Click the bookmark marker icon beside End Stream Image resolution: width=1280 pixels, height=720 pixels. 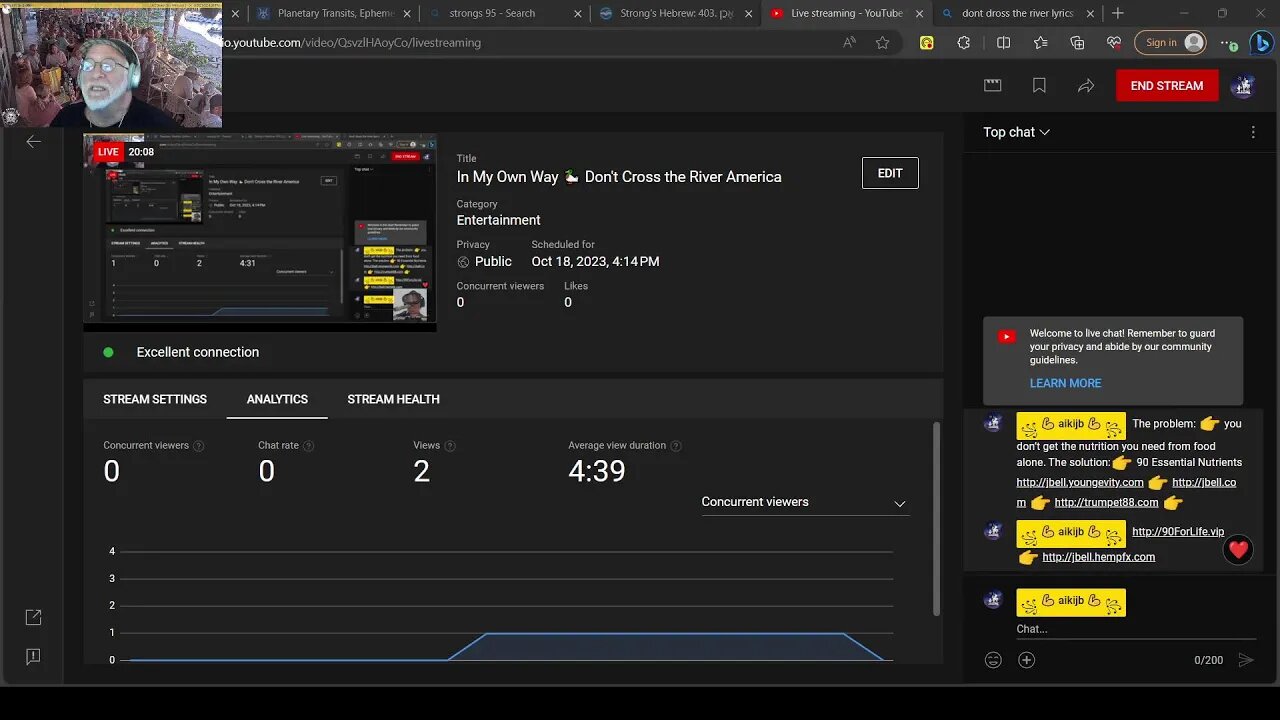tap(1039, 86)
